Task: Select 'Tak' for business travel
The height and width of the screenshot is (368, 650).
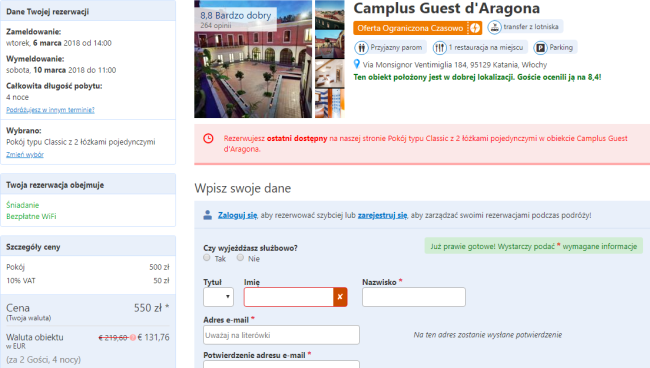Action: point(207,258)
